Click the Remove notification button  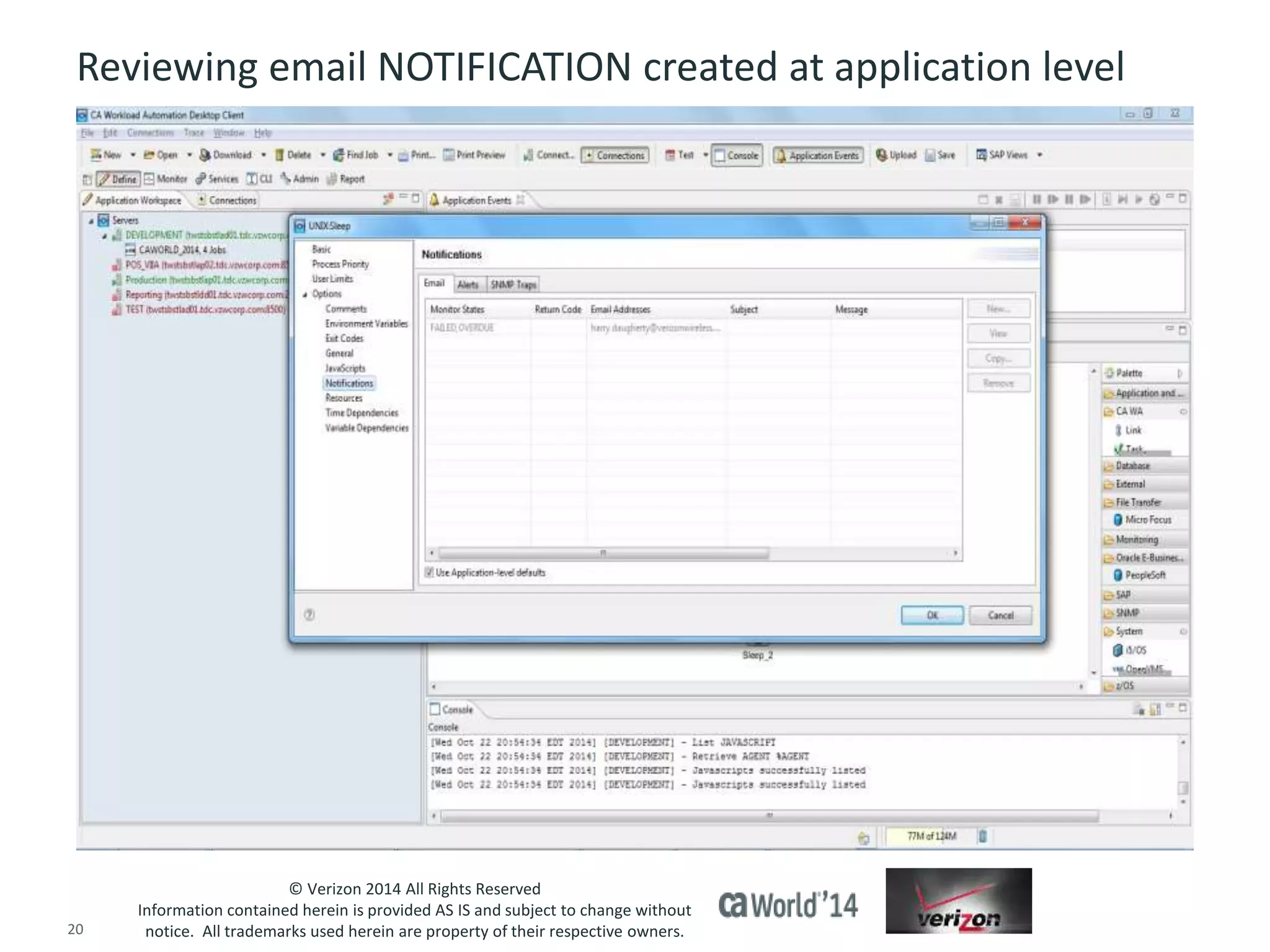pyautogui.click(x=998, y=383)
